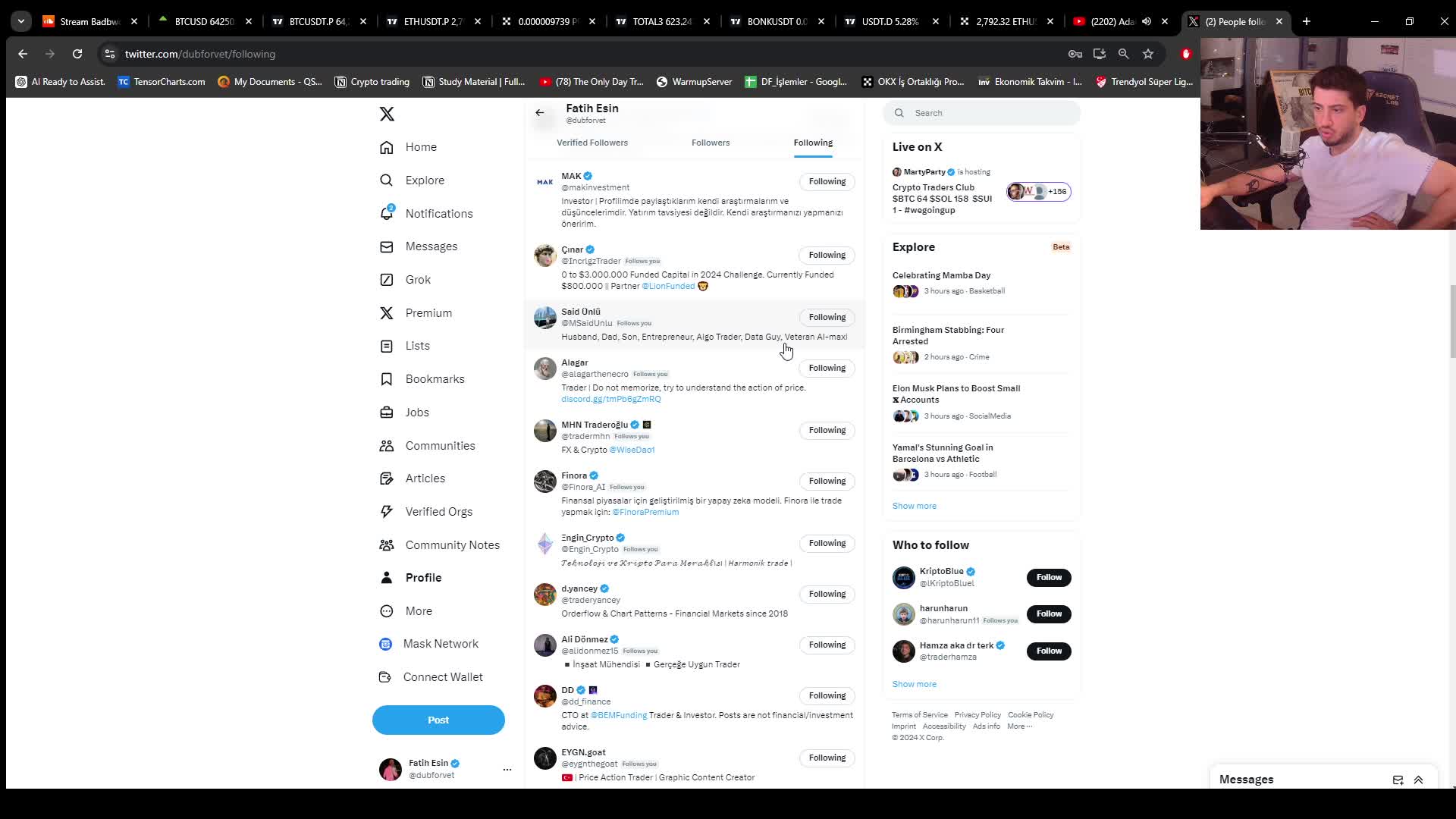This screenshot has width=1456, height=819.
Task: Expand the More menu in sidebar
Action: coord(406,611)
